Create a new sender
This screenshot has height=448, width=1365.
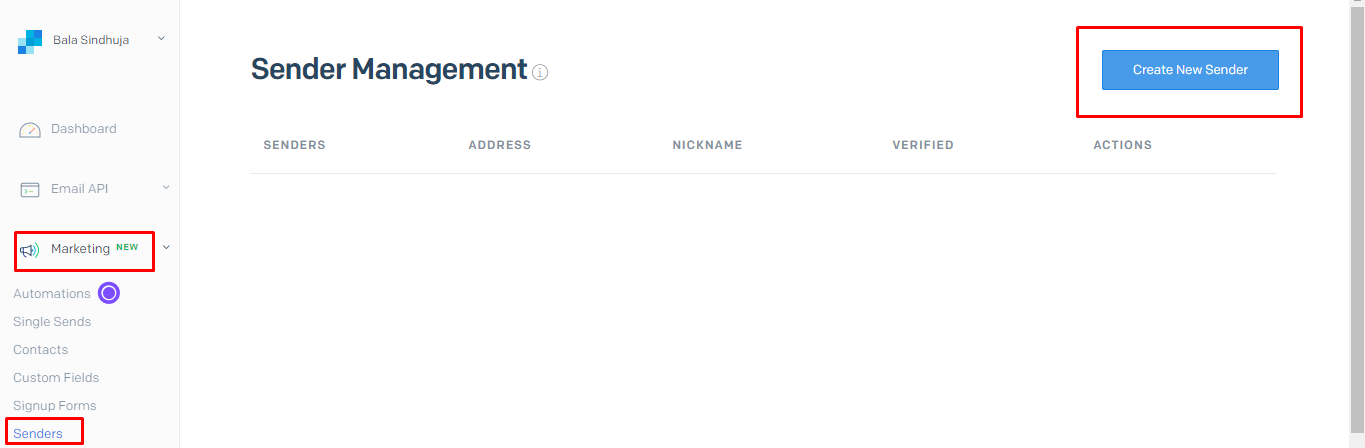(x=1190, y=70)
